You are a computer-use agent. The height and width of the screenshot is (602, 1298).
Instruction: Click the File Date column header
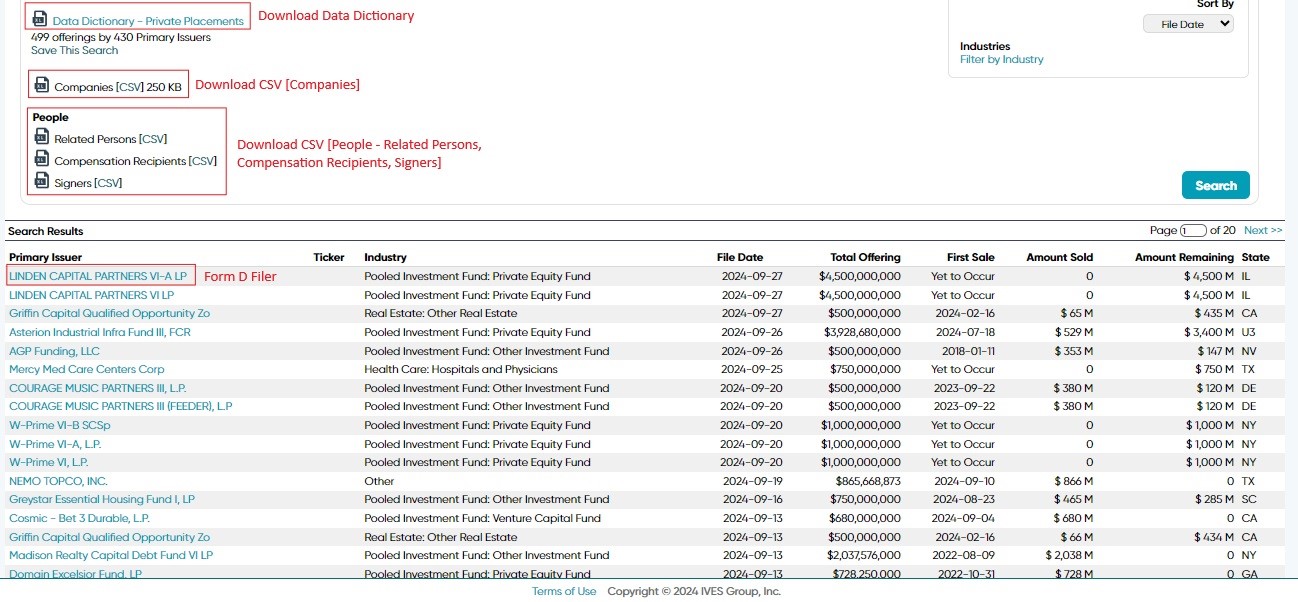(x=740, y=257)
